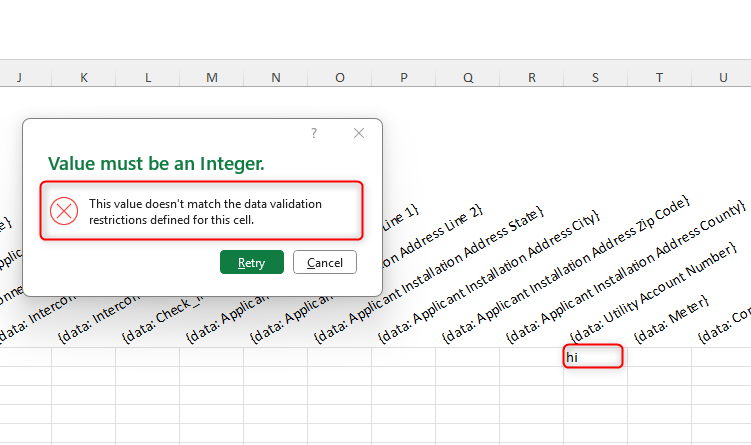Select column Q header
Viewport: 751px width, 445px height.
468,77
